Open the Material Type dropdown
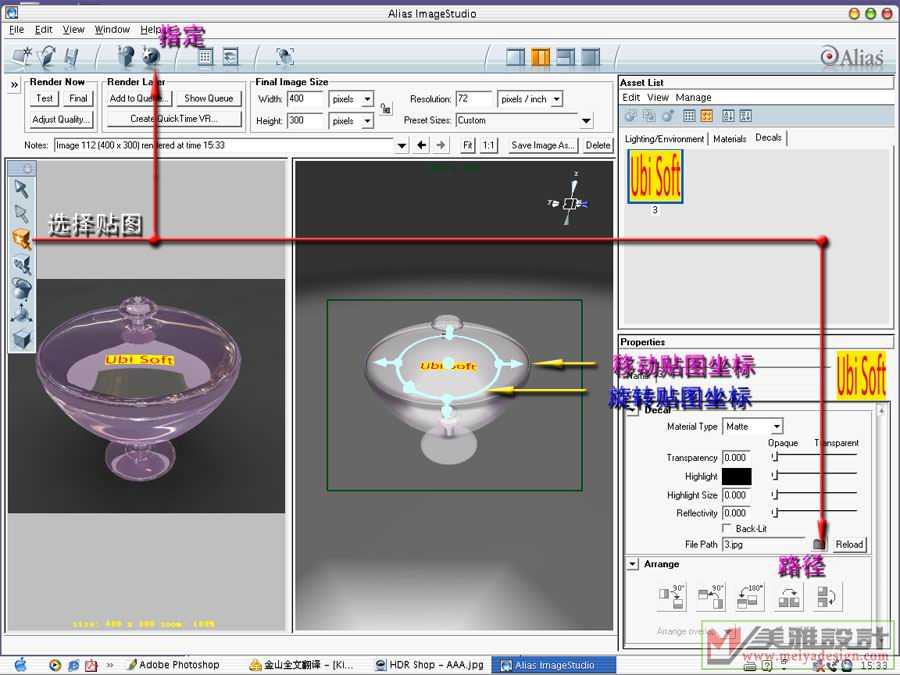This screenshot has width=900, height=675. pos(776,426)
